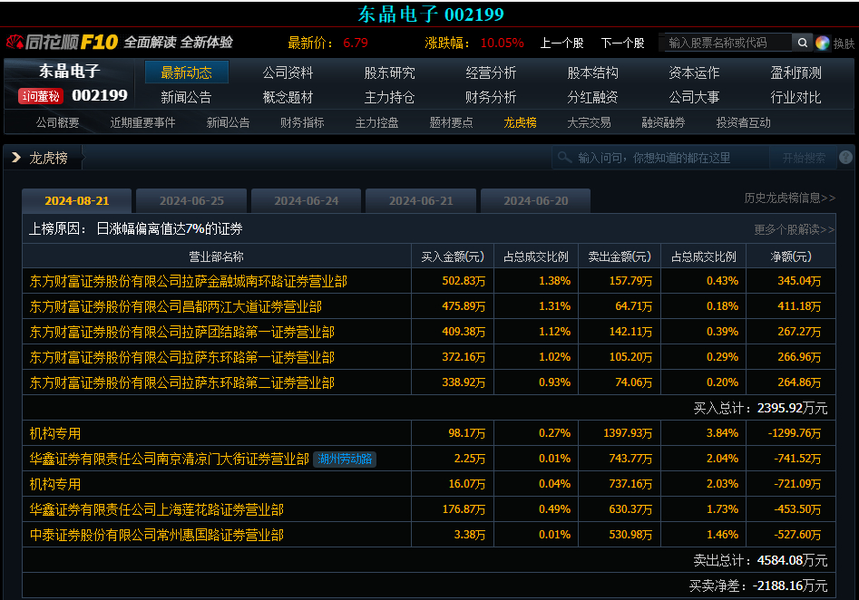Screen dimensions: 859x600
Task: Click the help question mark icon
Action: 845,158
